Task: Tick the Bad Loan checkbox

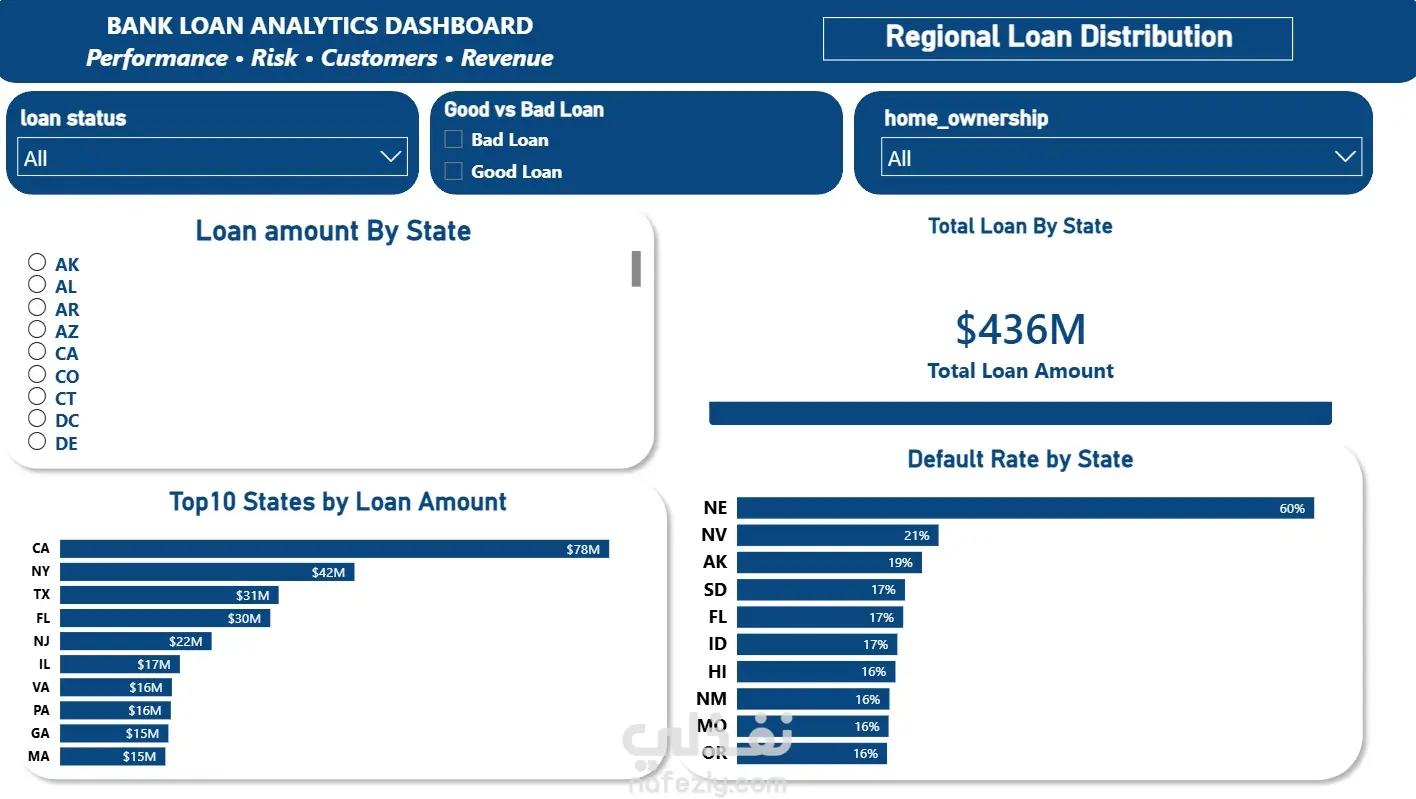Action: [453, 139]
